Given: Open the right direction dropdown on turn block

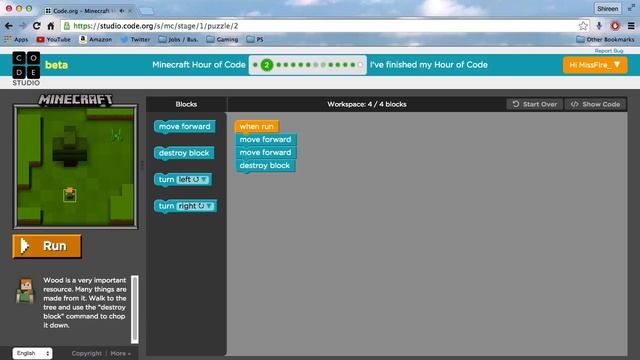Looking at the screenshot, I should coord(195,206).
